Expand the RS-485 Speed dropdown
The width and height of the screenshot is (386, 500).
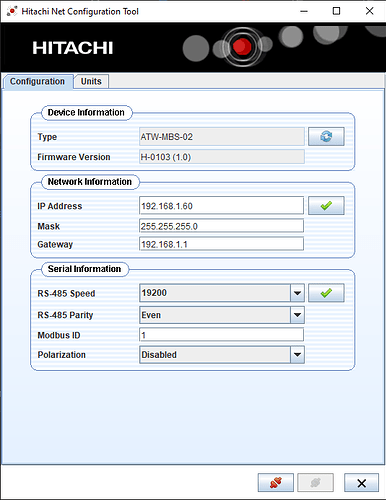tap(297, 293)
